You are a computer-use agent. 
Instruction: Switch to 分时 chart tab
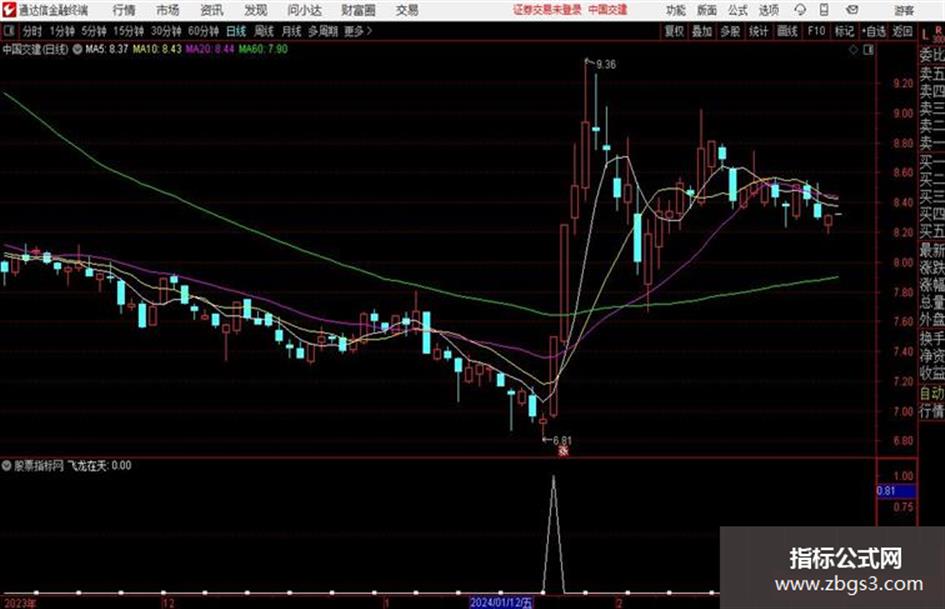(x=32, y=31)
